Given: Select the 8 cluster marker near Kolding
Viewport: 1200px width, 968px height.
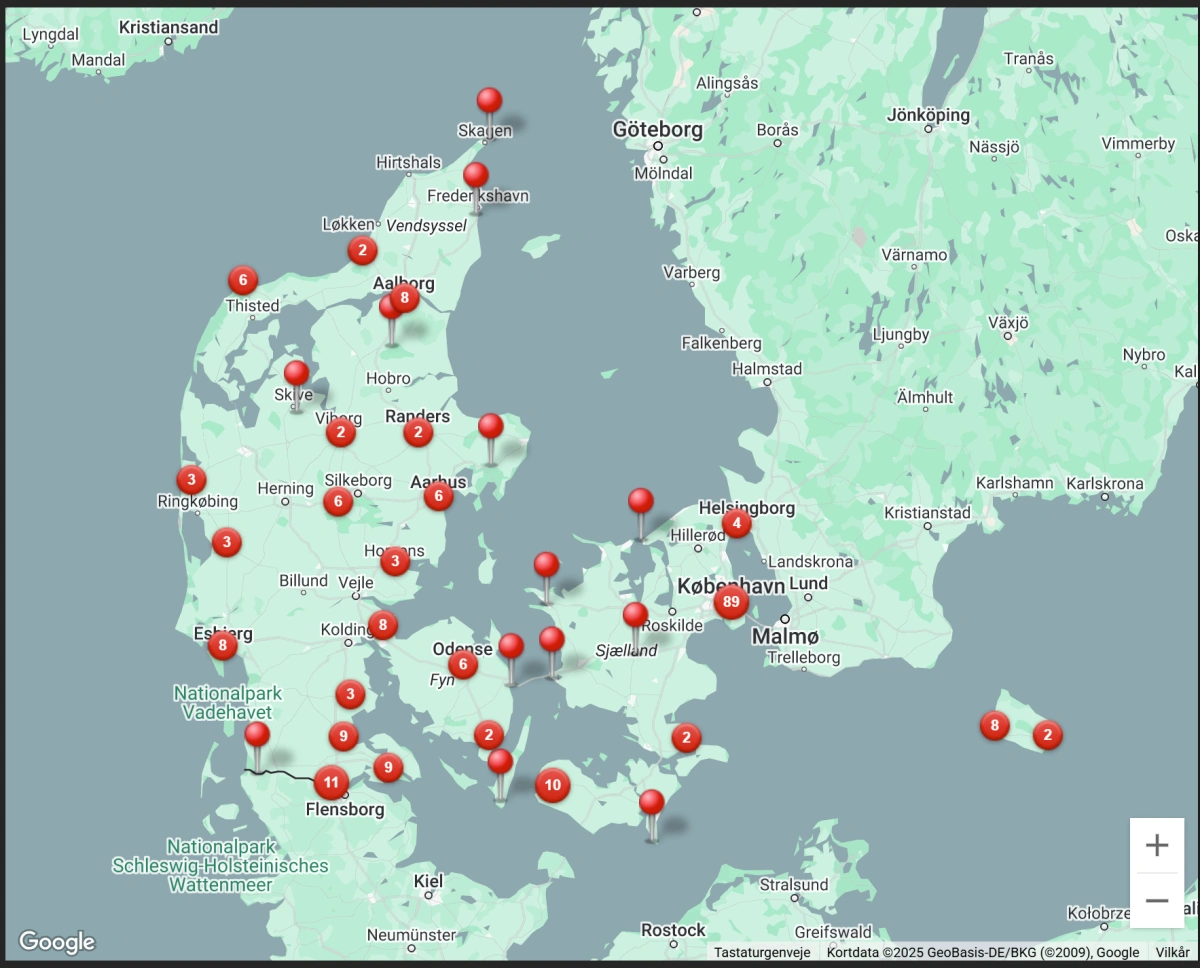Looking at the screenshot, I should (382, 626).
